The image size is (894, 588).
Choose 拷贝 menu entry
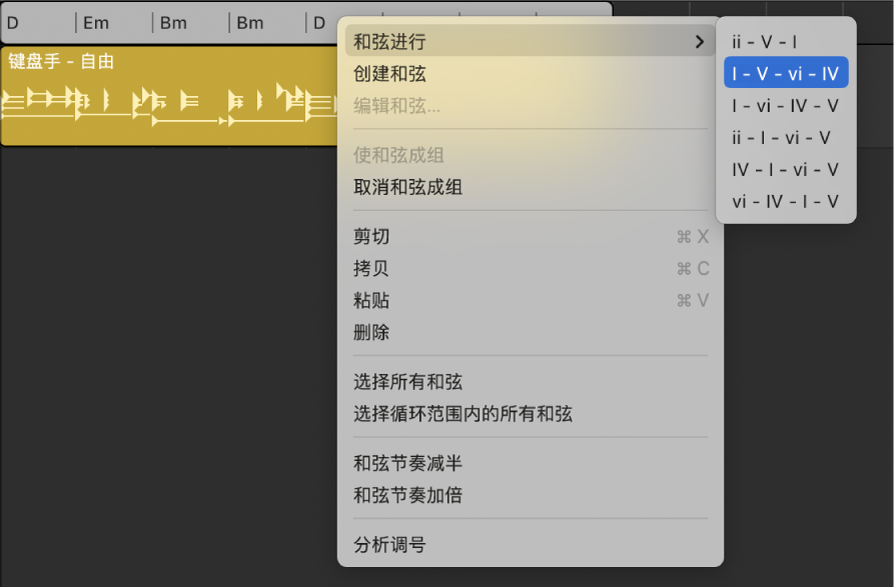point(372,269)
